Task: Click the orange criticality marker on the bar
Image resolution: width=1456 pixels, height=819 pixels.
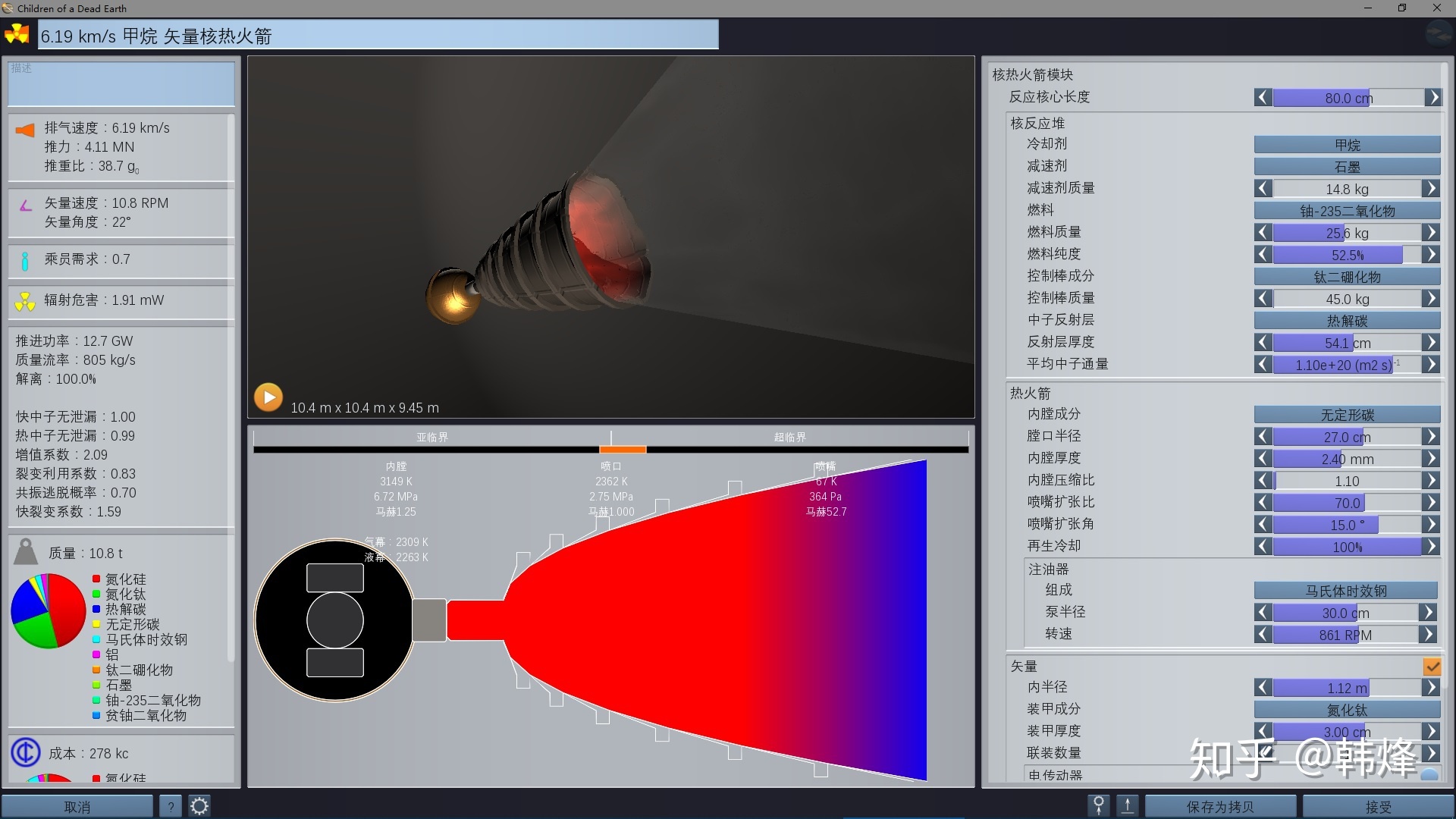Action: (x=623, y=449)
